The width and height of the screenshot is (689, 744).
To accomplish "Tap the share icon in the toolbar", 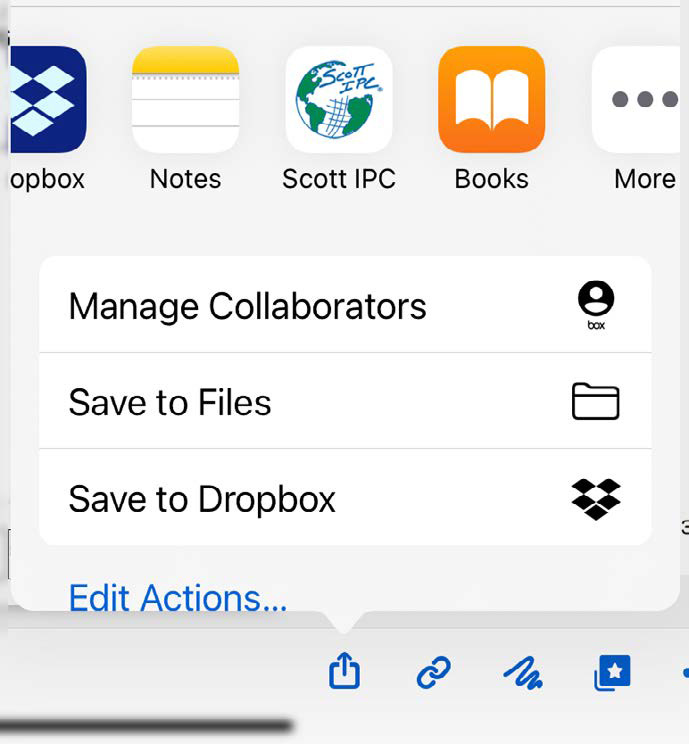I will point(344,670).
